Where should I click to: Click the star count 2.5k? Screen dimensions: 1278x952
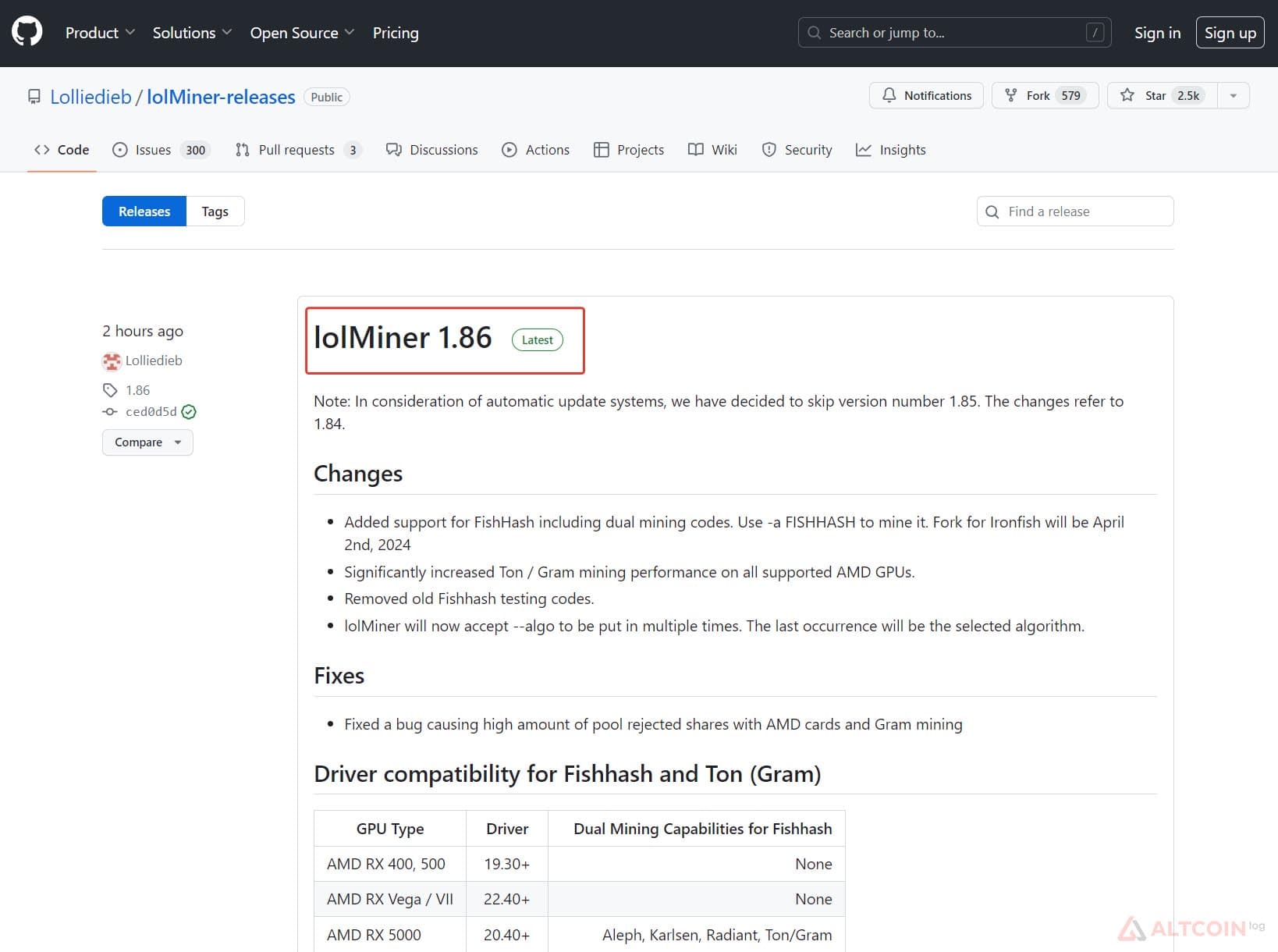(x=1188, y=95)
